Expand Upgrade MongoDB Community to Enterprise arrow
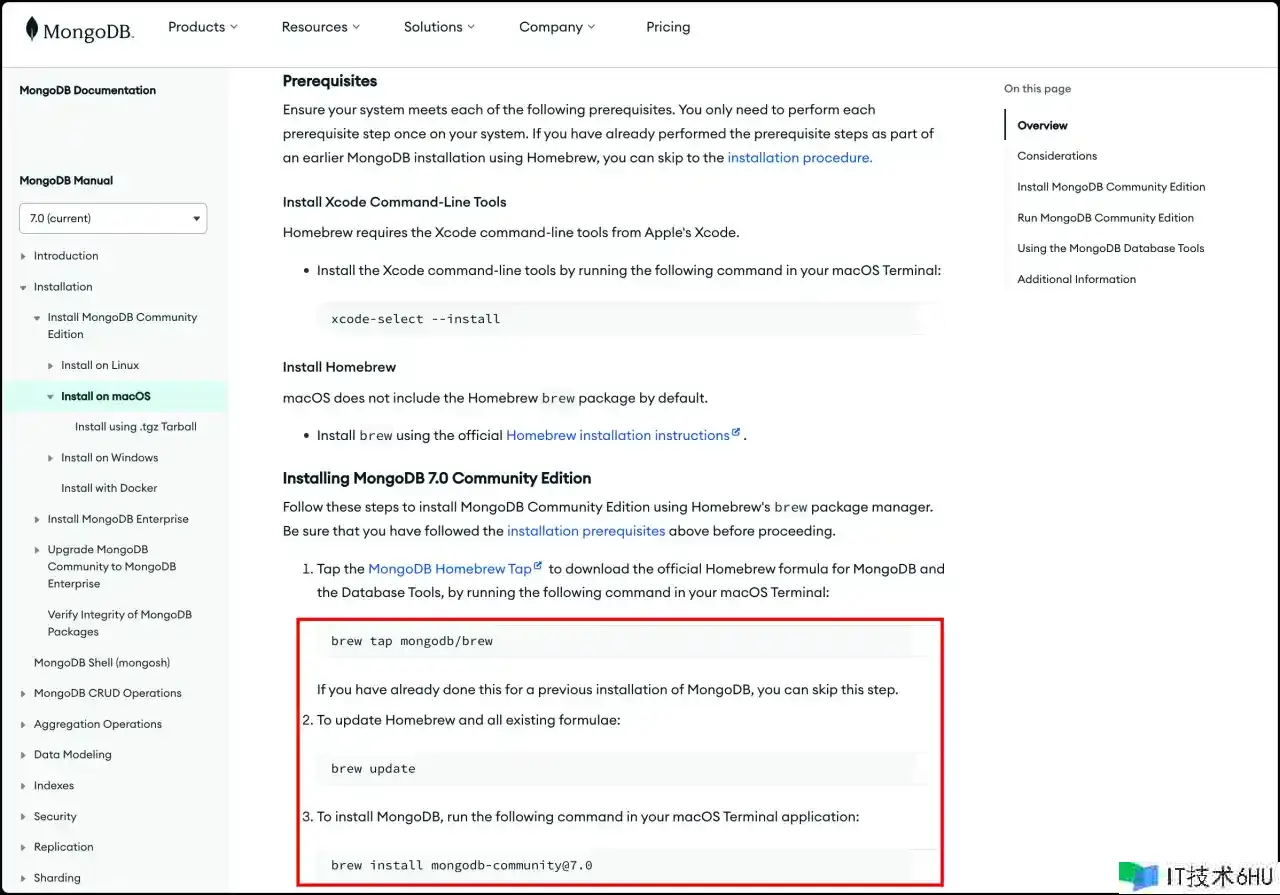 [37, 550]
